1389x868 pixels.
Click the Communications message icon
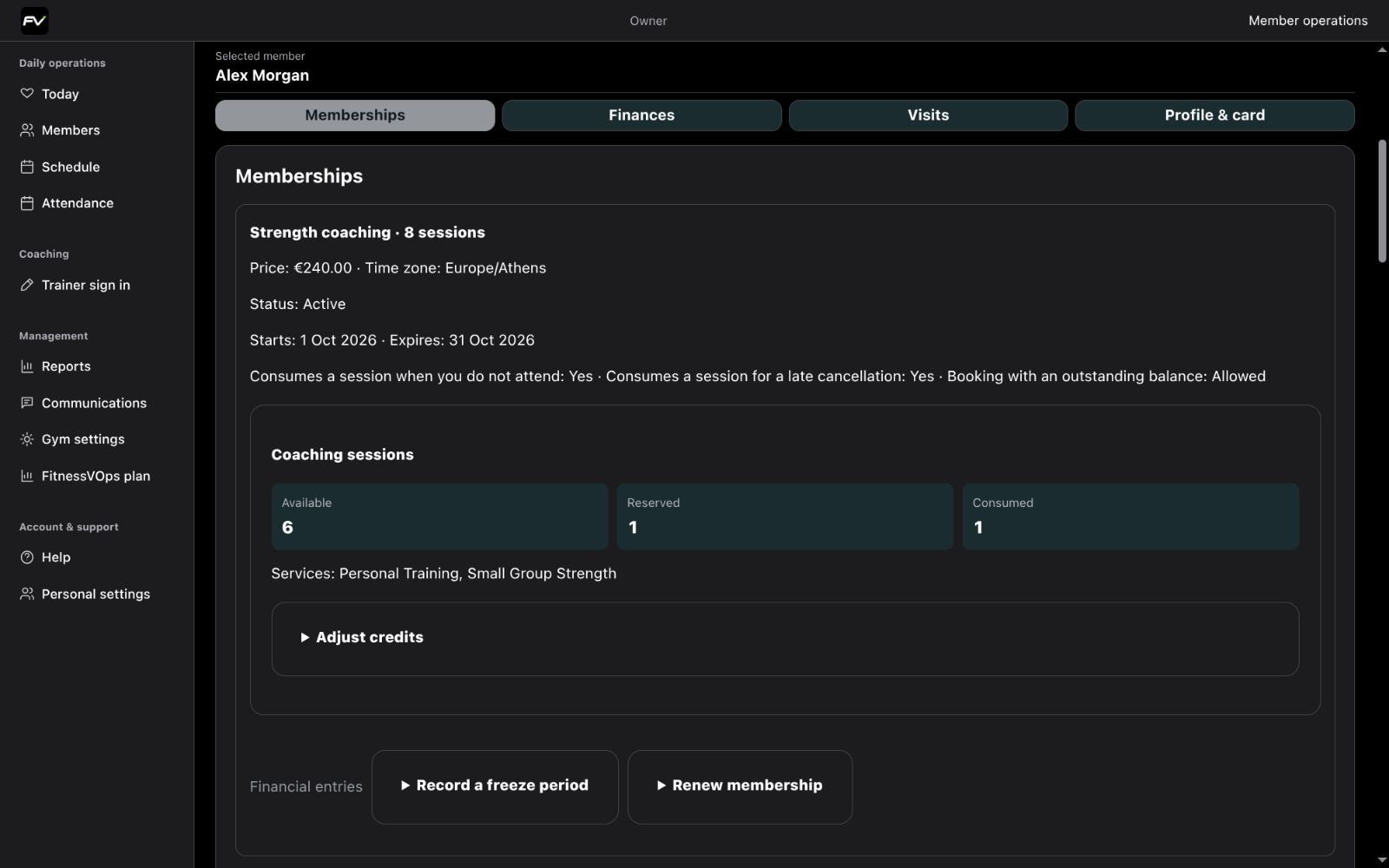click(x=27, y=403)
